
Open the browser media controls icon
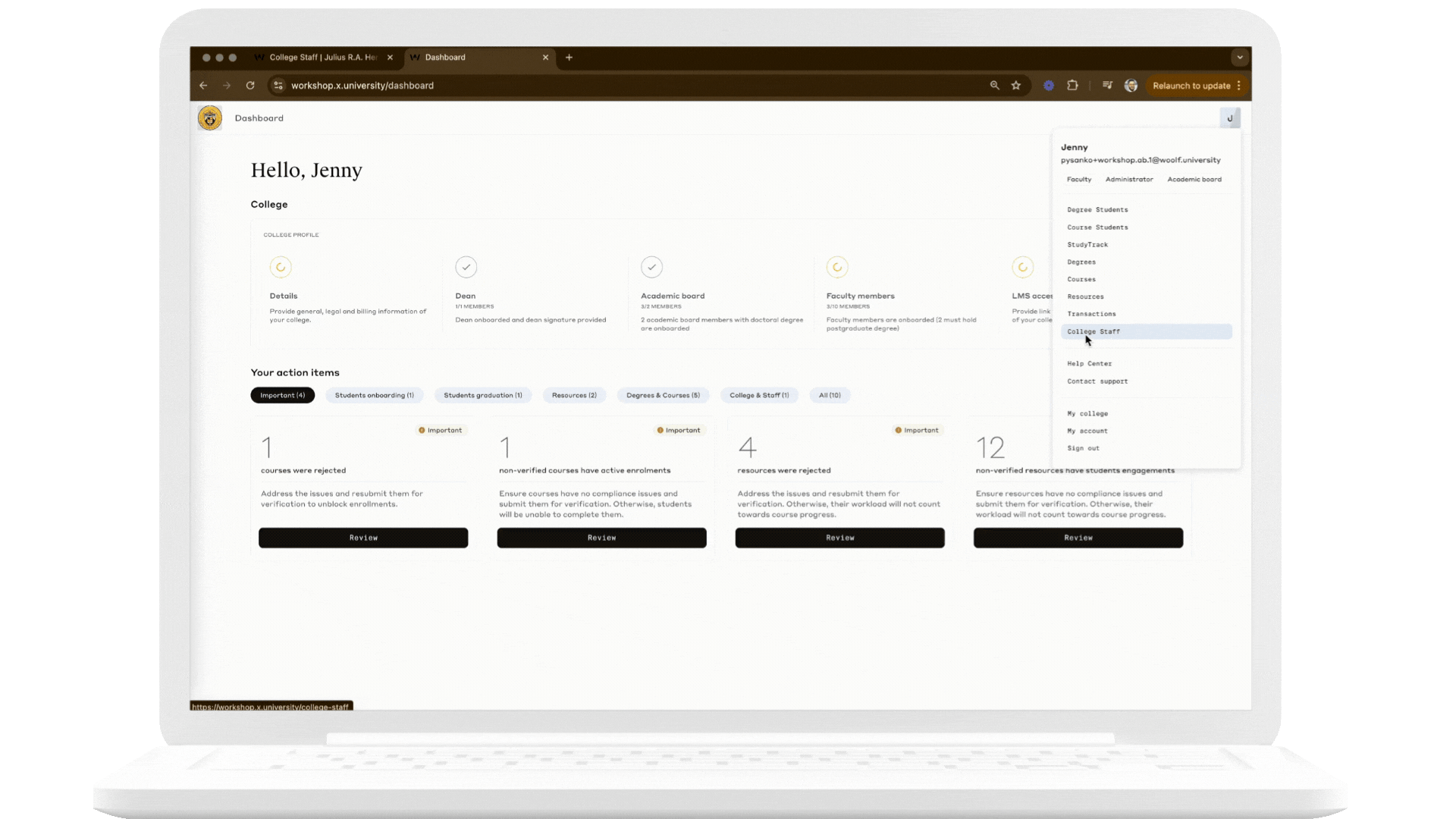(1107, 85)
